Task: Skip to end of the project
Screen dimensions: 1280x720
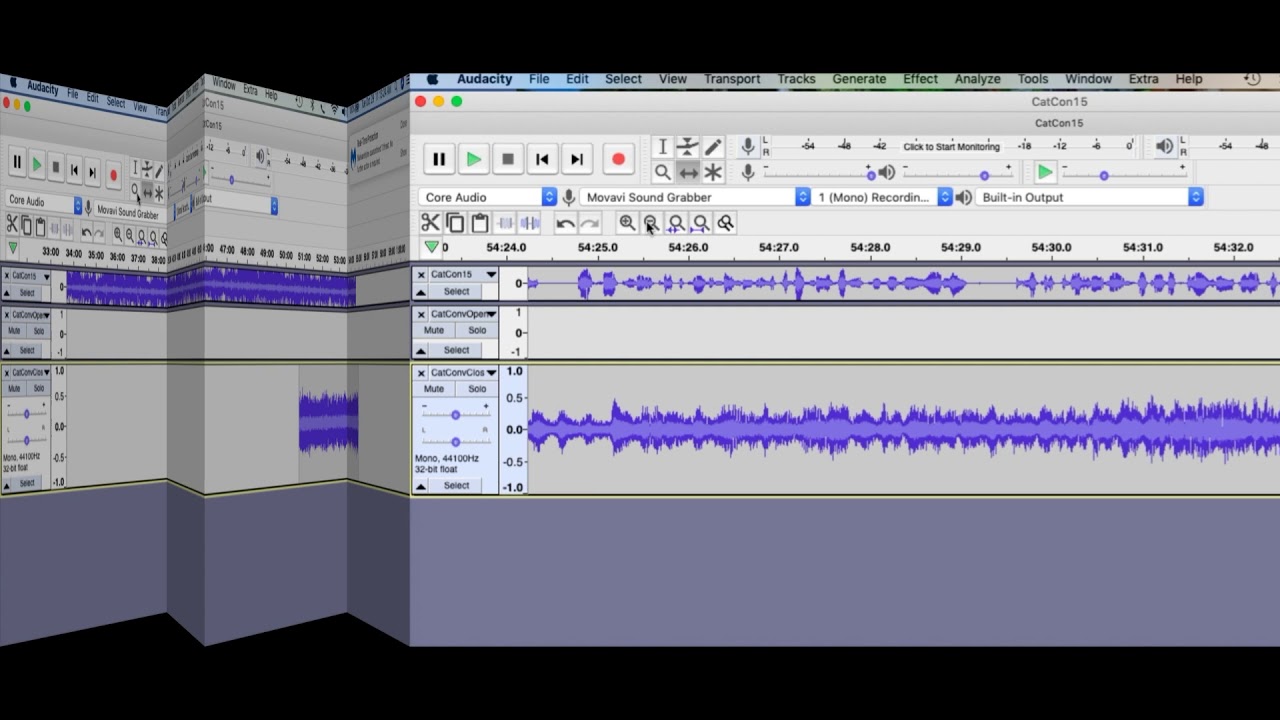Action: coord(577,159)
